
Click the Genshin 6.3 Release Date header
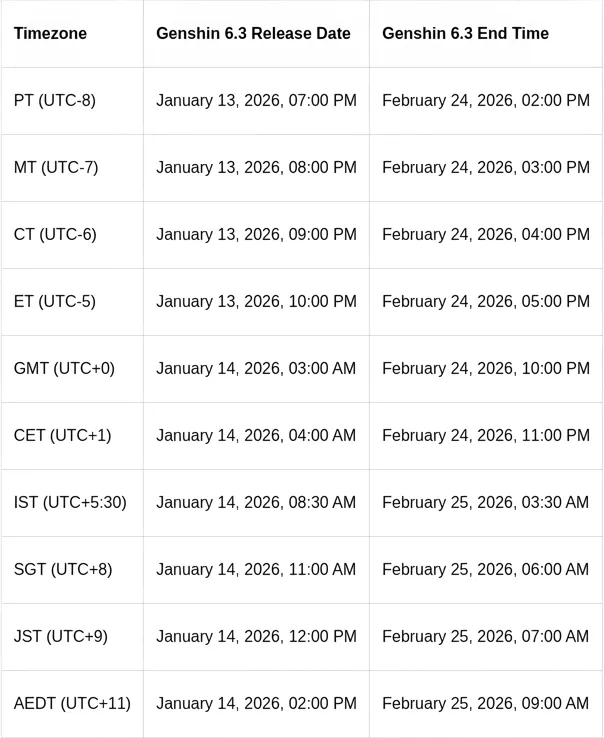pos(253,34)
